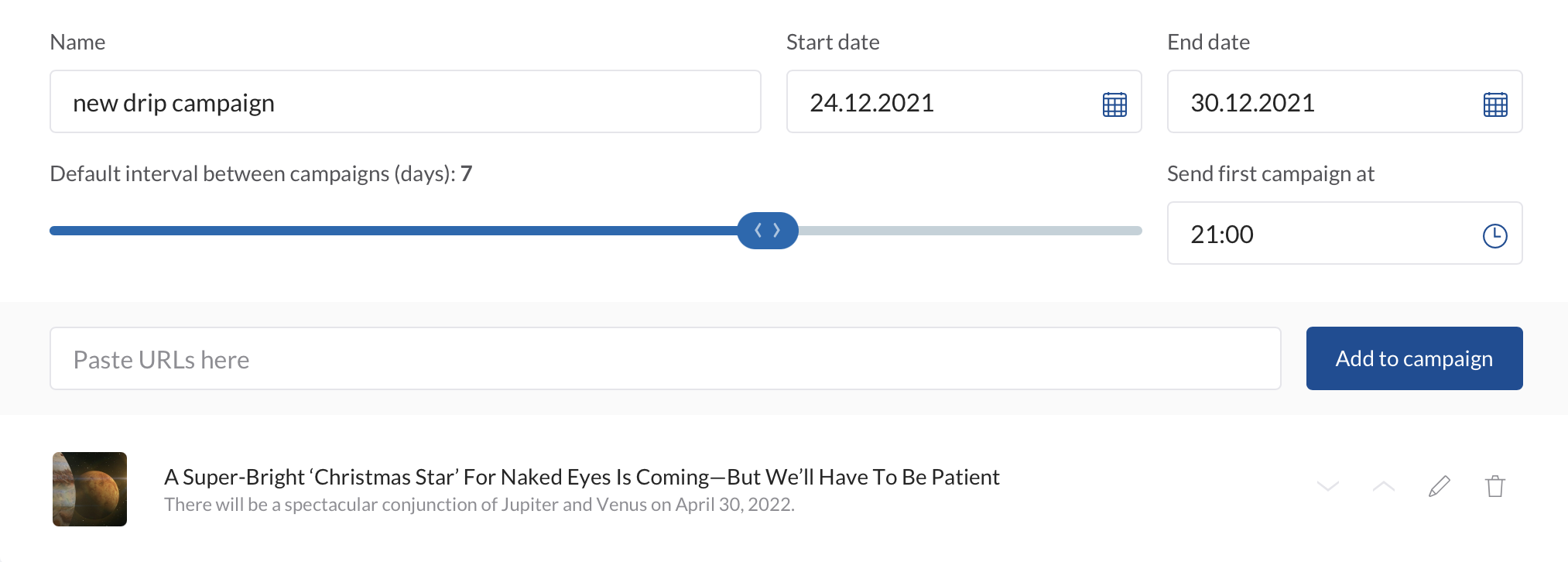Click the Add to campaign button
Screen dimensions: 1568x562
[x=1413, y=358]
